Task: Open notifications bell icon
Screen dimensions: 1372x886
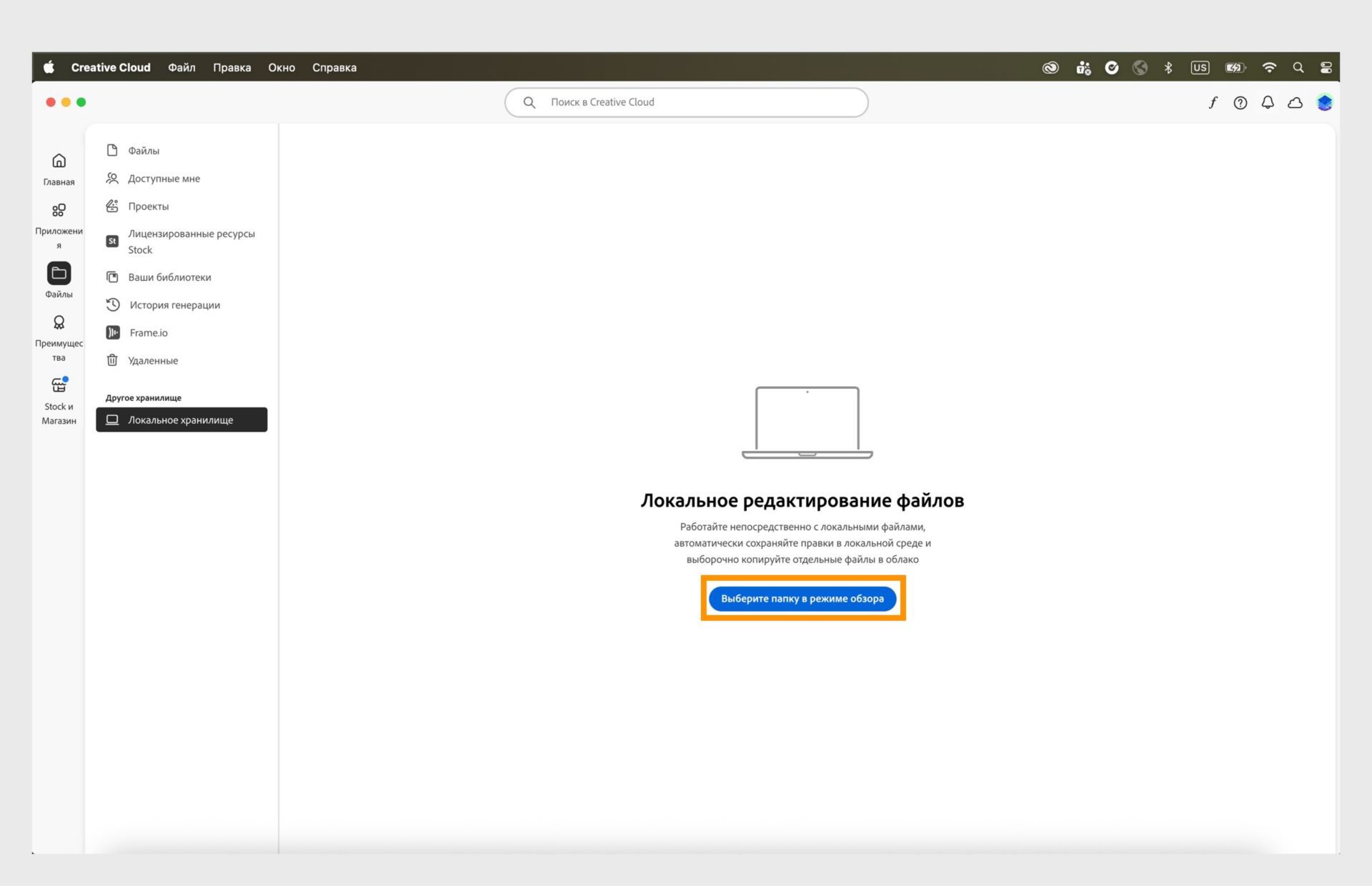Action: 1268,103
